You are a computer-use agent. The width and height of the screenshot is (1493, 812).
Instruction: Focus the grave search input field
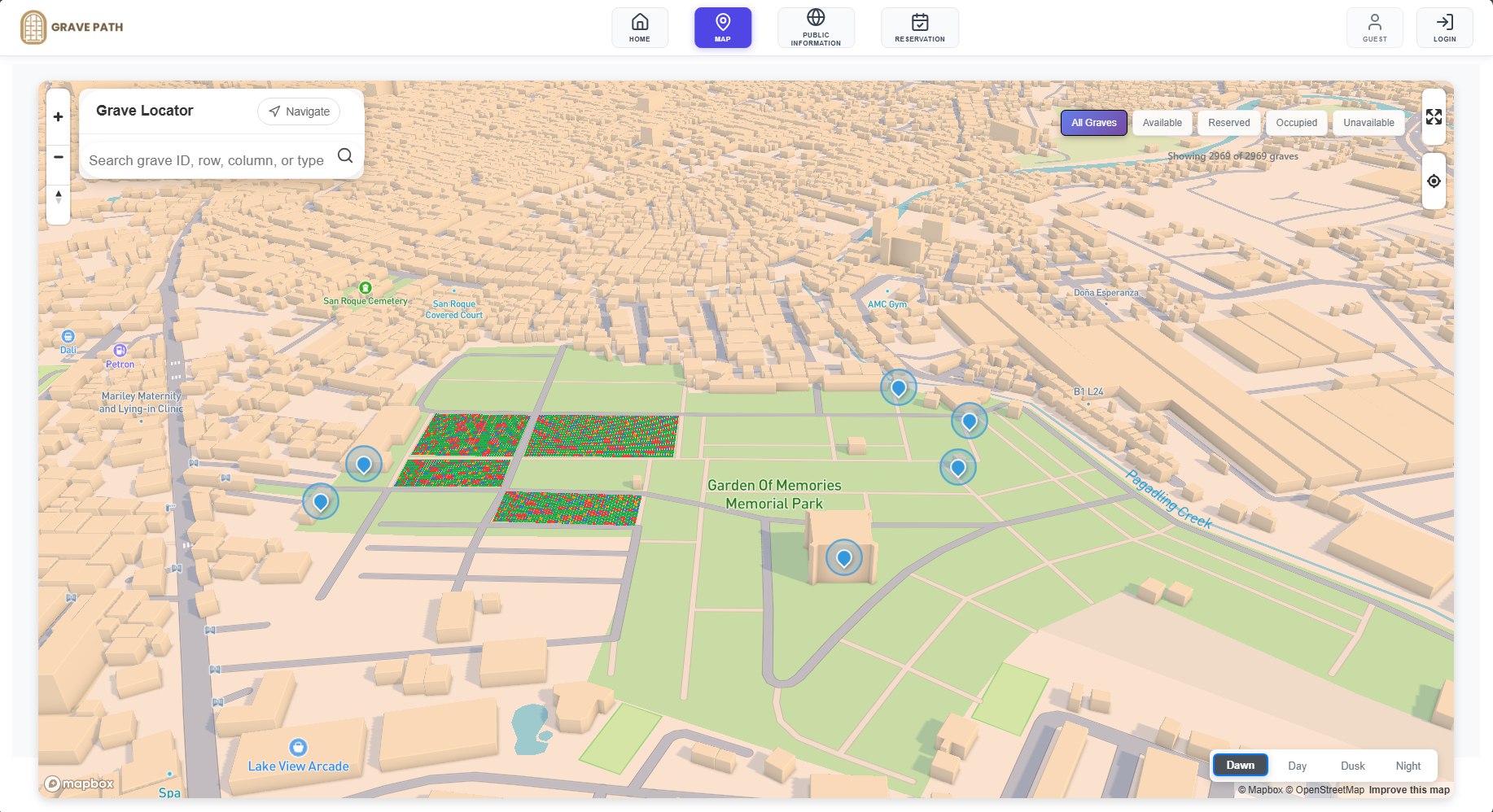207,160
